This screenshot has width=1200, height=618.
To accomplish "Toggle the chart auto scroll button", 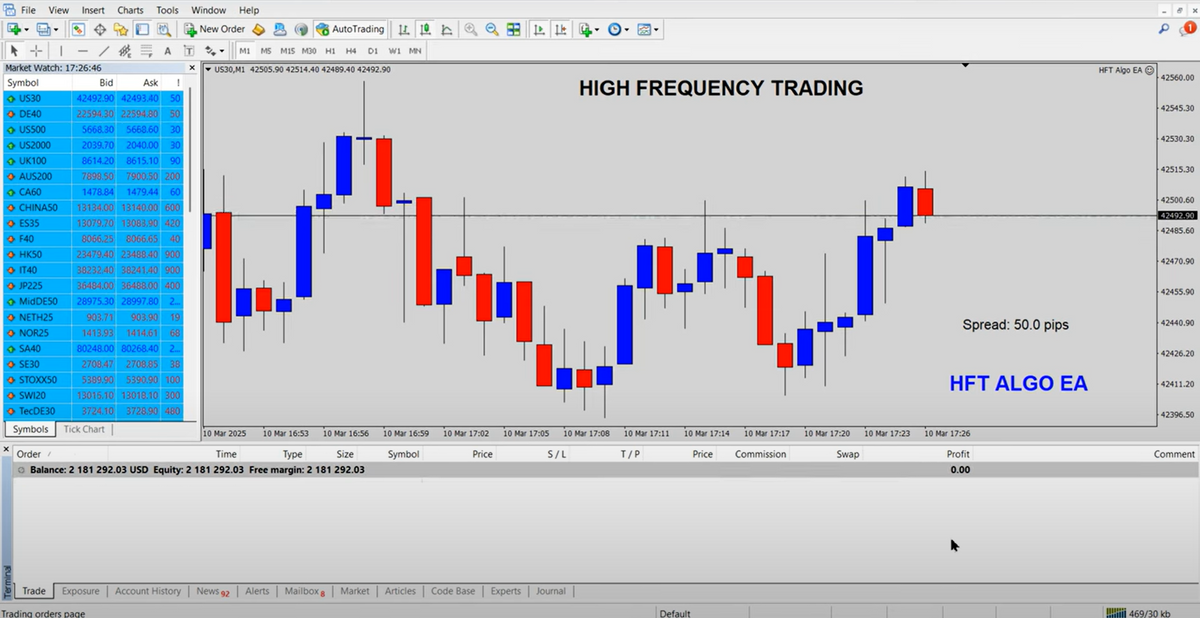I will (x=540, y=30).
